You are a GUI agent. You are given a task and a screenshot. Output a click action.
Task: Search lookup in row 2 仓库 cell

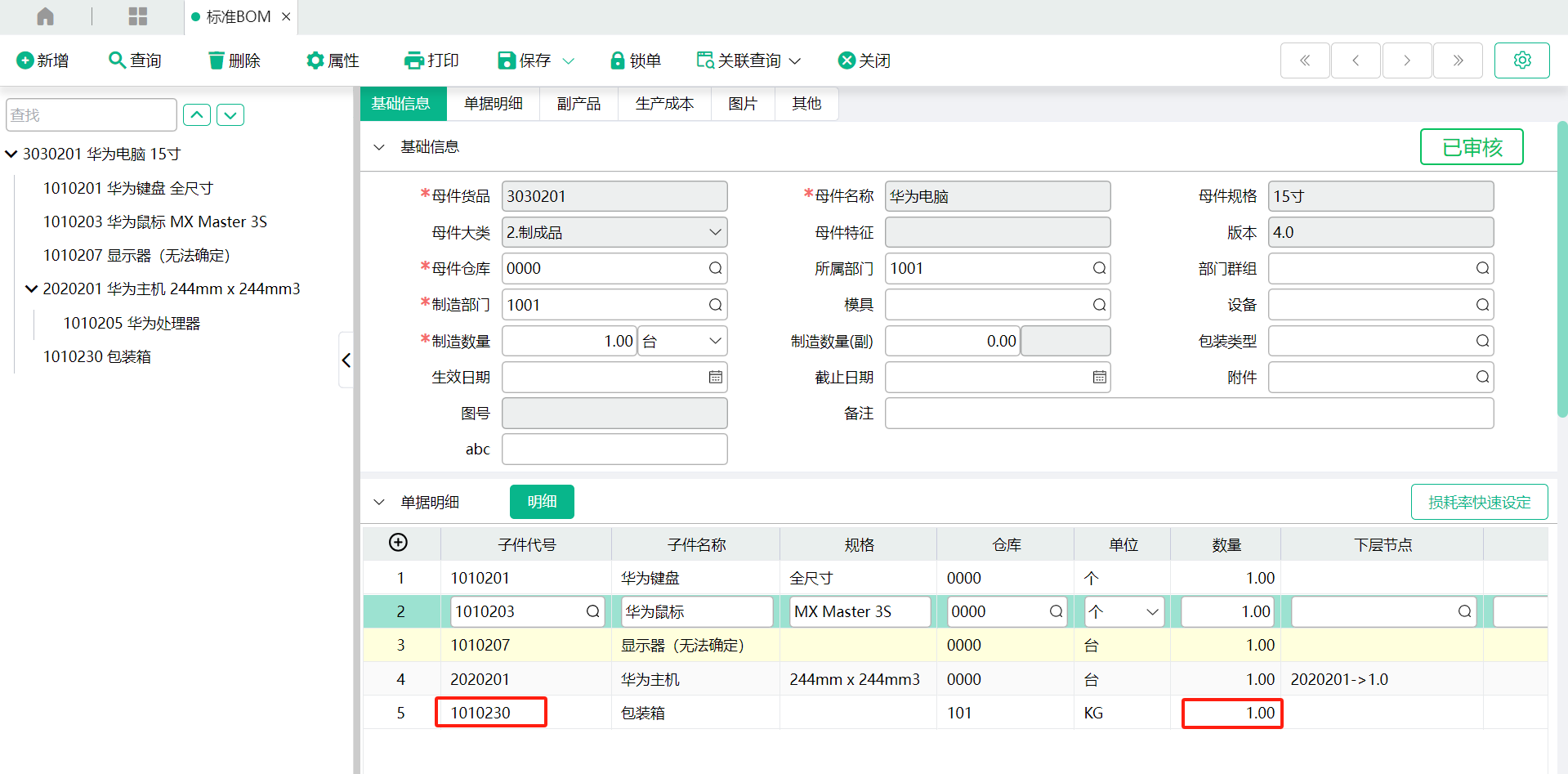[1056, 611]
